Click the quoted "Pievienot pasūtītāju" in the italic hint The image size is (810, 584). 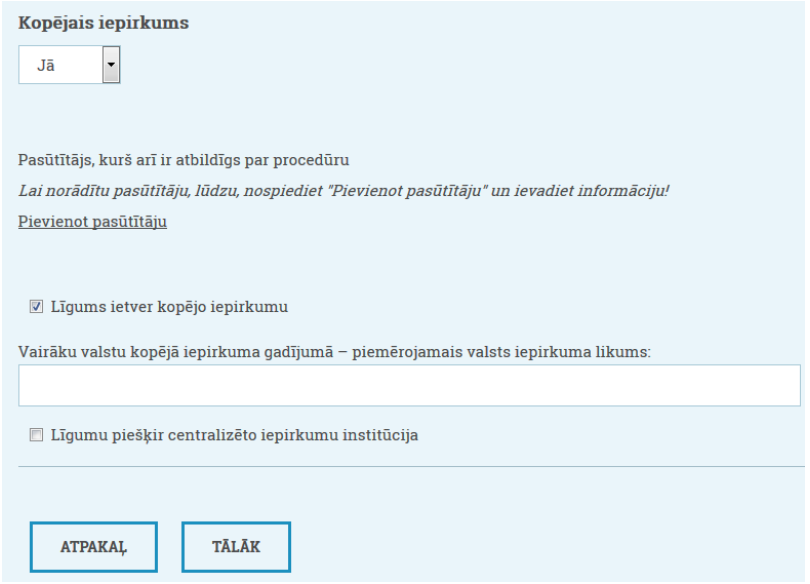click(432, 190)
